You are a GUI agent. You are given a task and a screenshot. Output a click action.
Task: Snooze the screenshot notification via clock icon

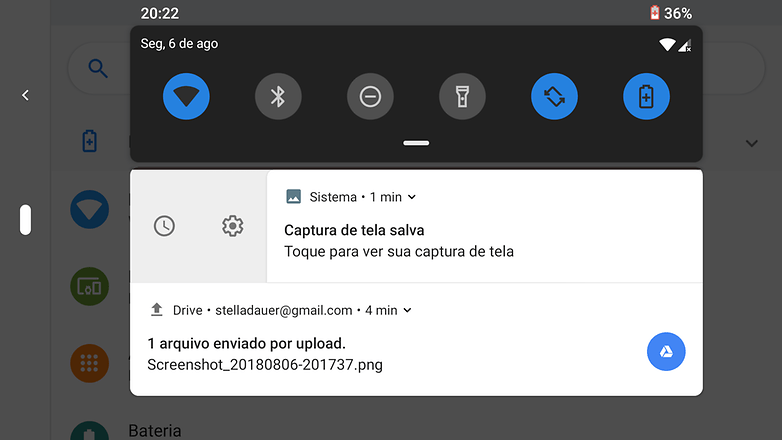(164, 226)
